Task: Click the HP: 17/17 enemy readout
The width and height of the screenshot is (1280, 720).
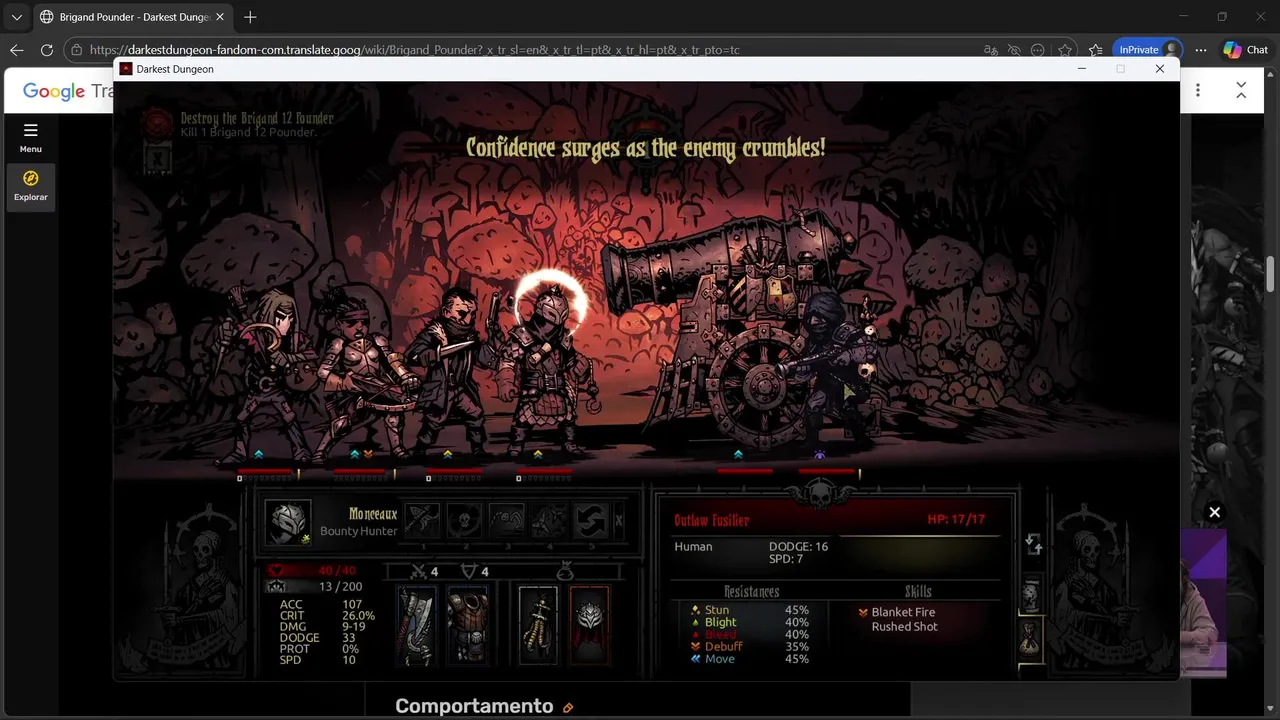Action: point(956,520)
